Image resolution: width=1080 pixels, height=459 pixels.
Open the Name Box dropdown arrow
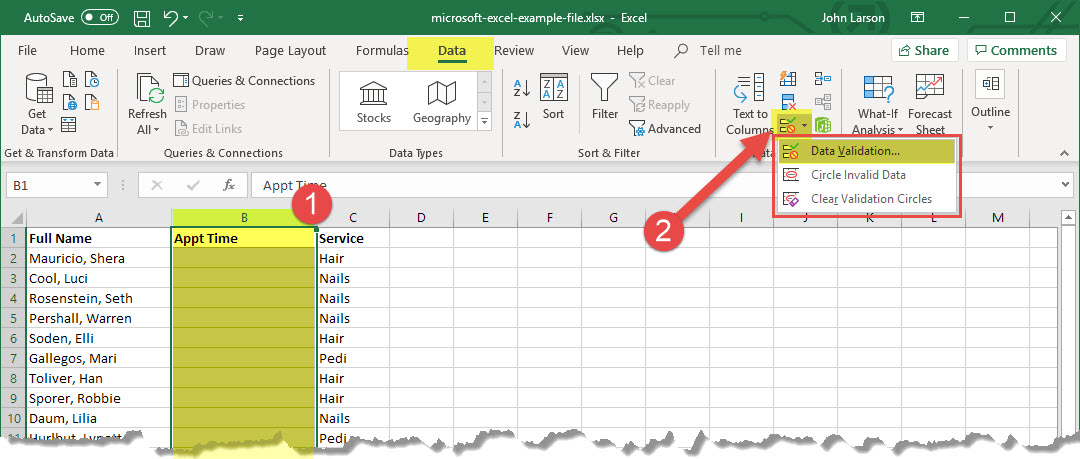pyautogui.click(x=97, y=185)
